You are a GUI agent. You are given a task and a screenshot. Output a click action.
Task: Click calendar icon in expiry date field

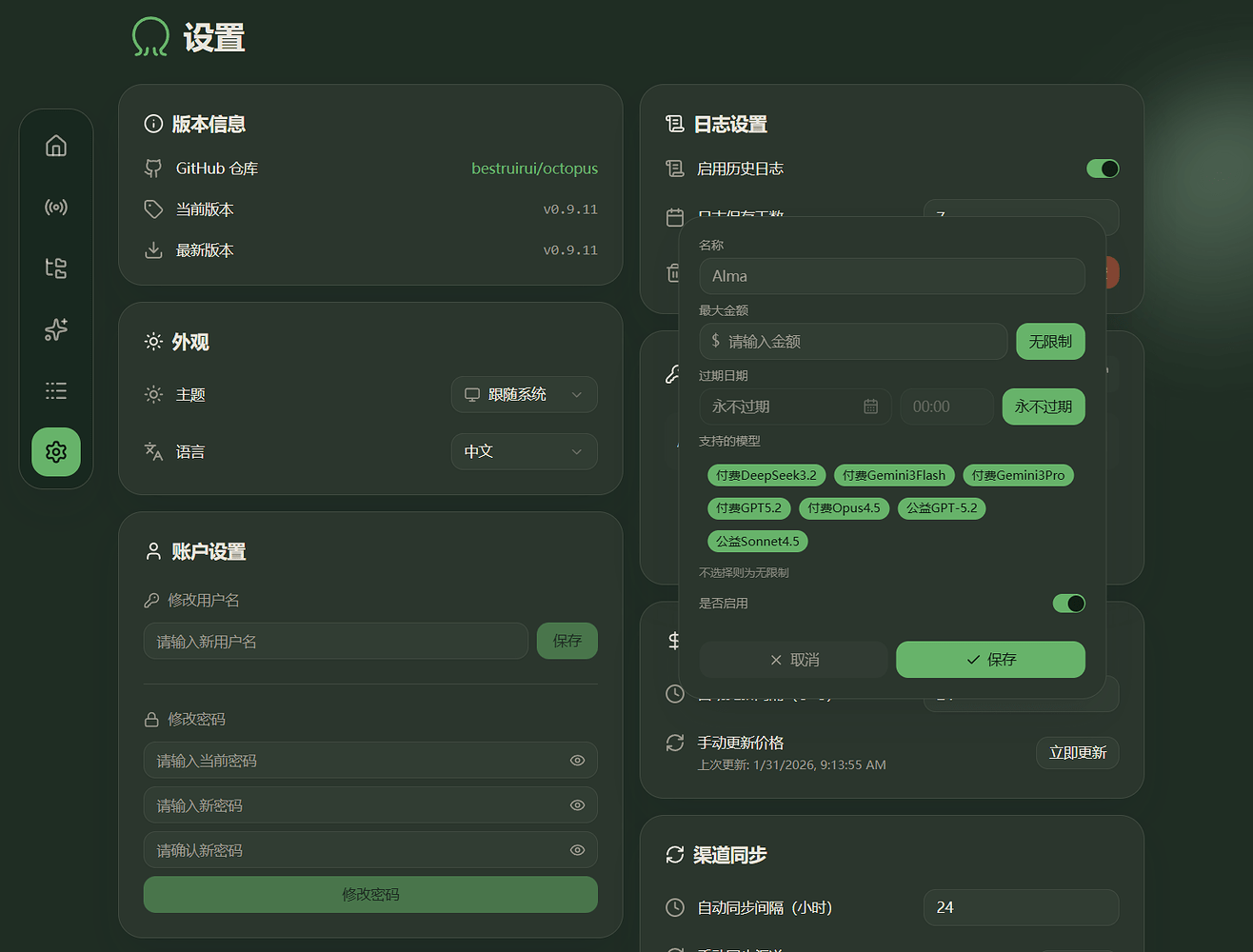[870, 407]
